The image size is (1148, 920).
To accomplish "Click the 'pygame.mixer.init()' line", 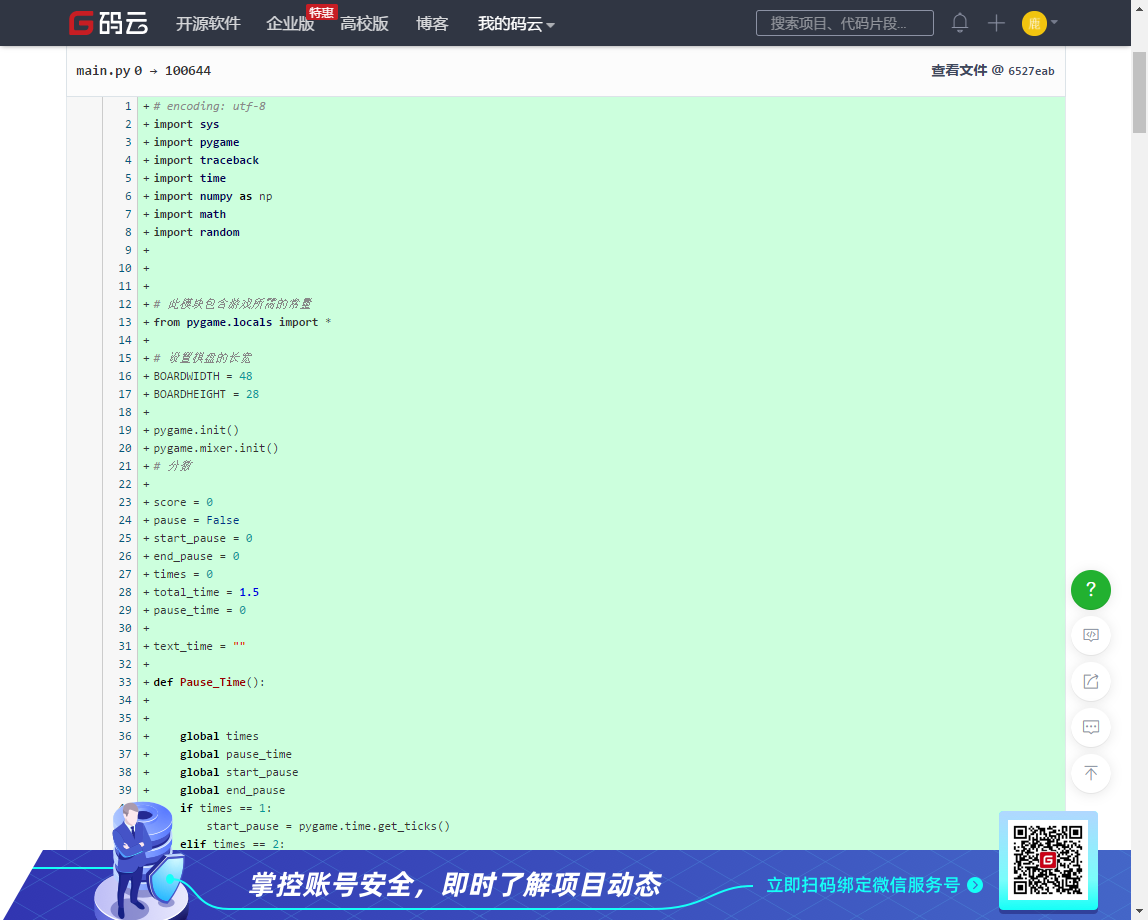I will click(x=216, y=448).
